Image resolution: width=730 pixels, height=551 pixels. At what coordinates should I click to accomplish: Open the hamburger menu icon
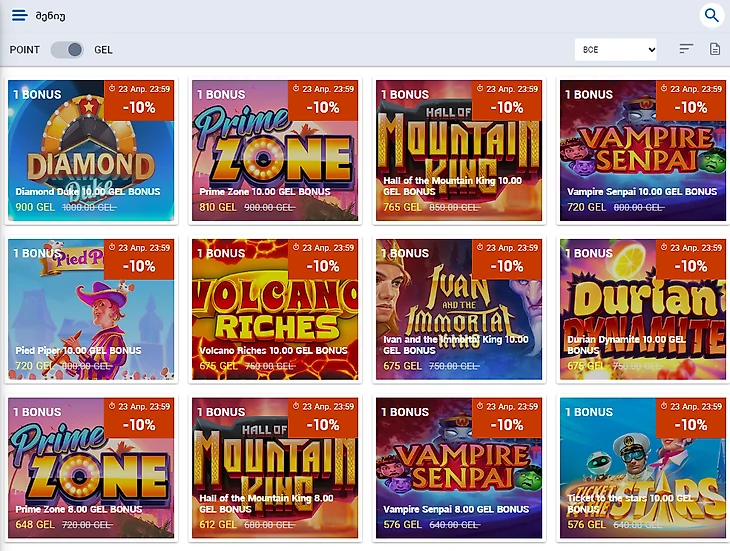(x=20, y=15)
